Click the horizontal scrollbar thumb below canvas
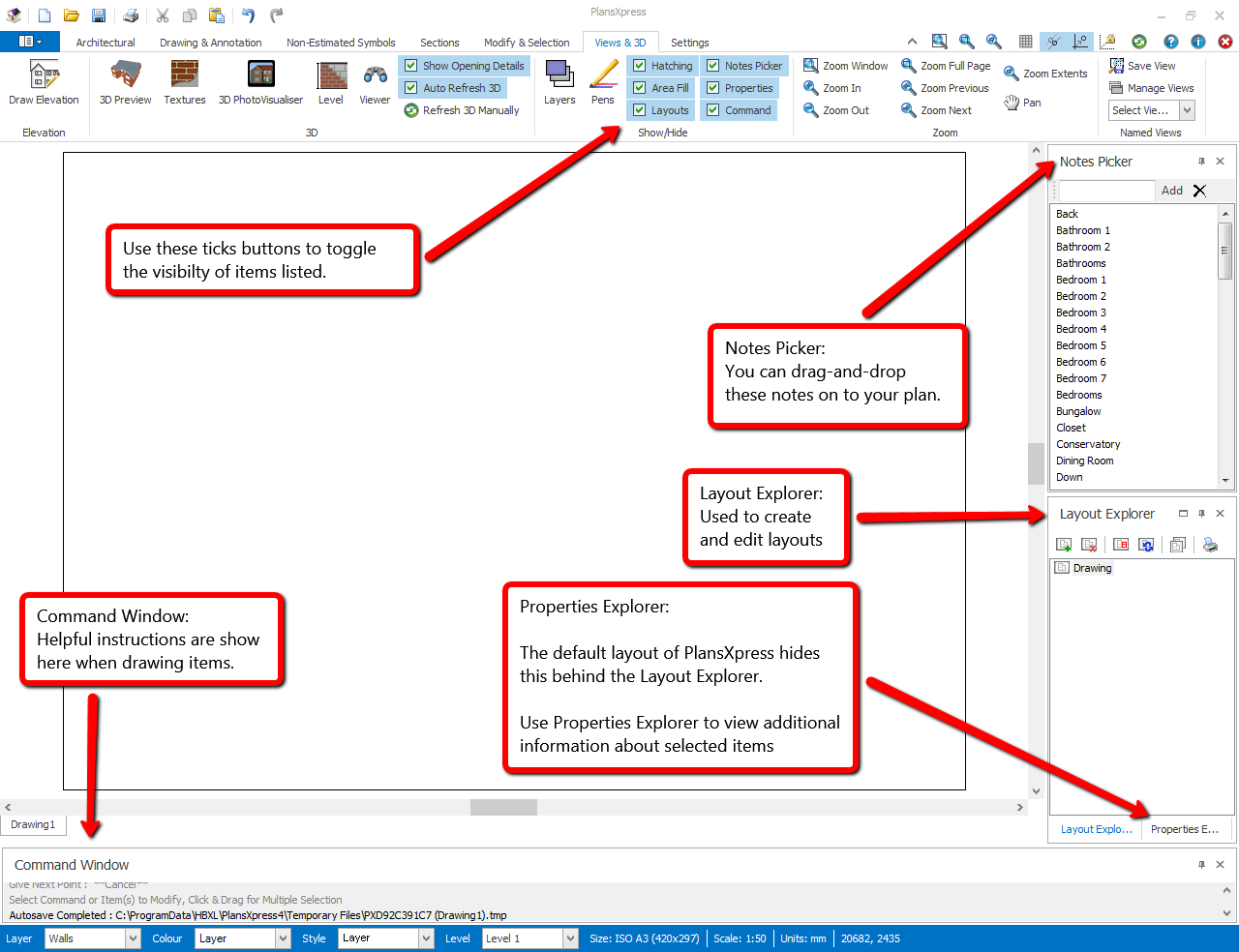 503,807
